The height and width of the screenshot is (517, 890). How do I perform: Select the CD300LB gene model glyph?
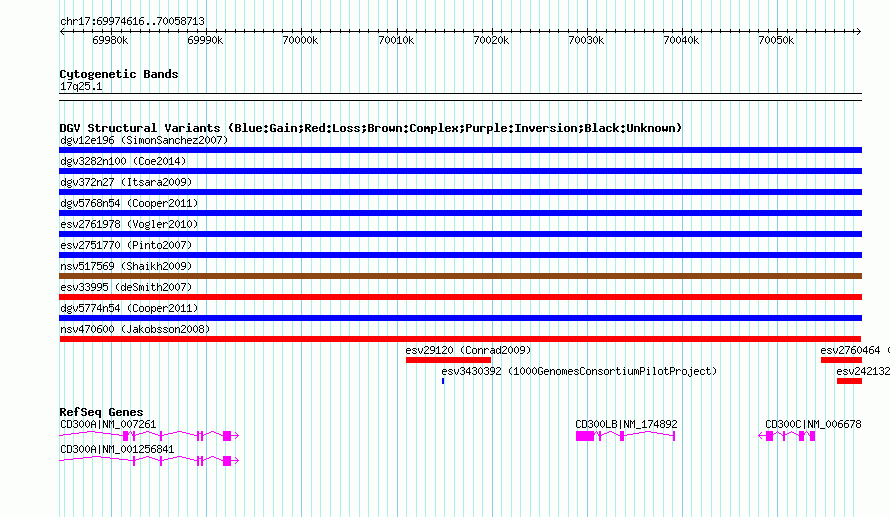click(x=625, y=436)
